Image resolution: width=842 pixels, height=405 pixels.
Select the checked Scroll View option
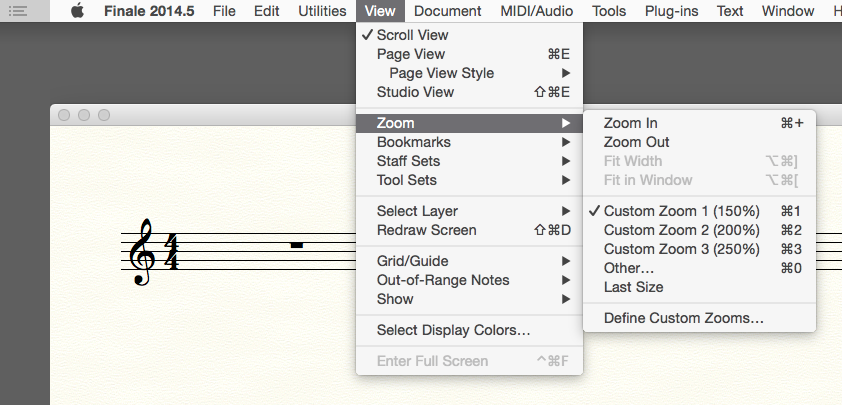[412, 35]
